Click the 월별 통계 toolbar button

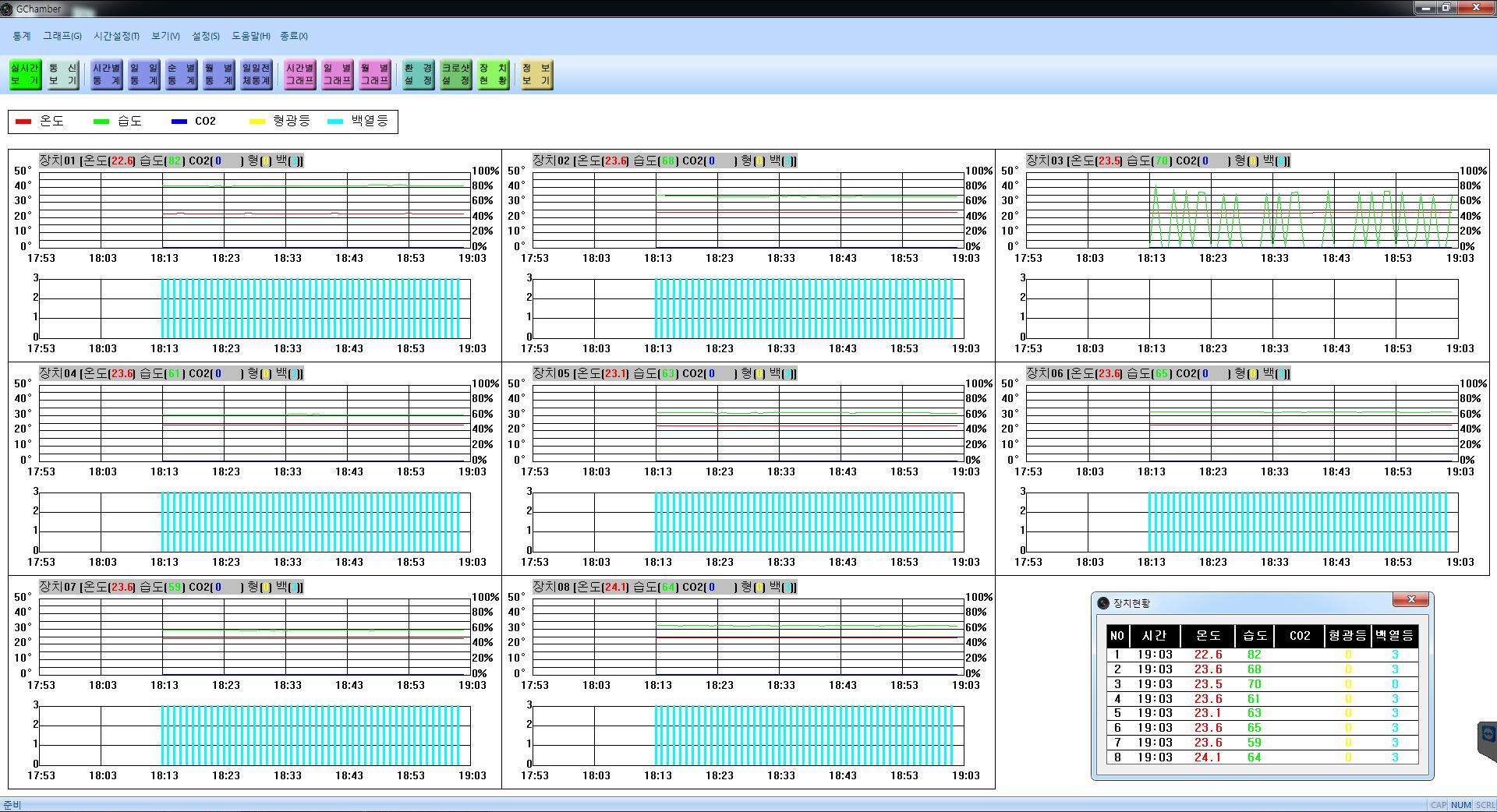pyautogui.click(x=219, y=75)
